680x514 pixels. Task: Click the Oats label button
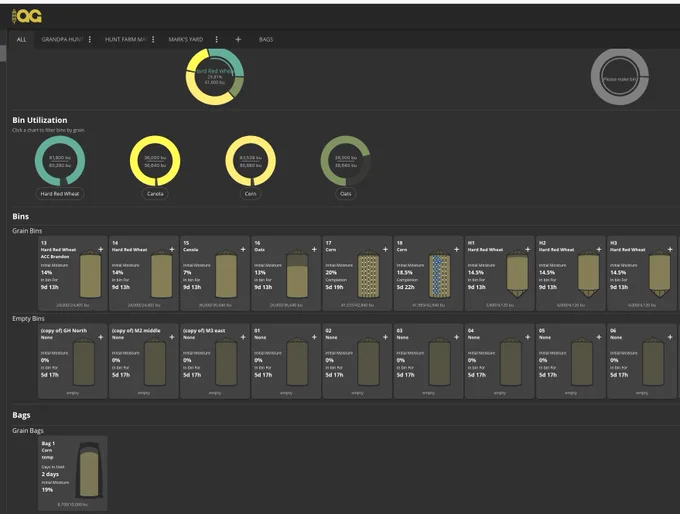point(346,194)
